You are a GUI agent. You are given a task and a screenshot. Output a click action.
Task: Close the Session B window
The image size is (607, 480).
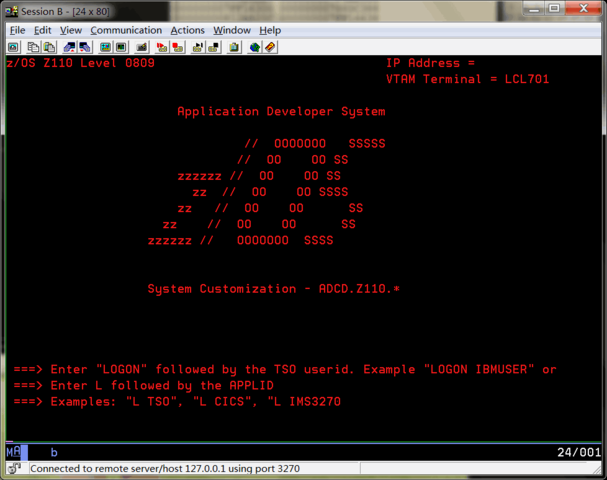[584, 9]
